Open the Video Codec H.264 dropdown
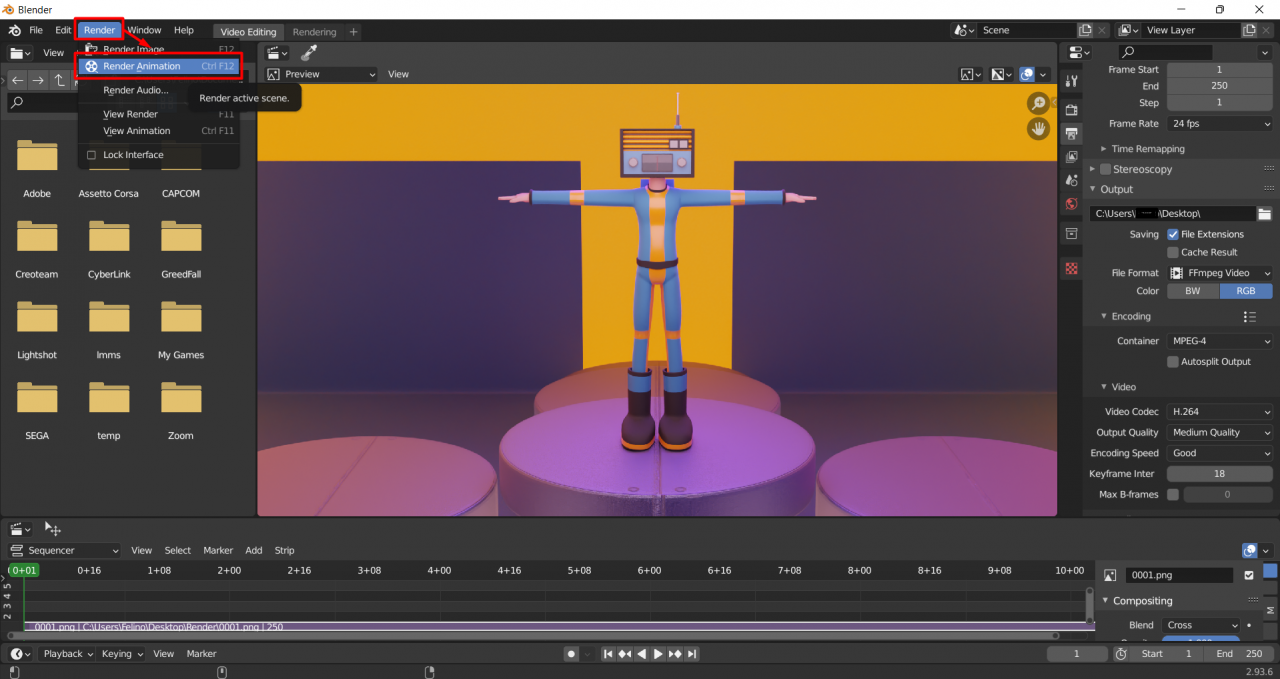This screenshot has width=1280, height=679. [x=1220, y=412]
